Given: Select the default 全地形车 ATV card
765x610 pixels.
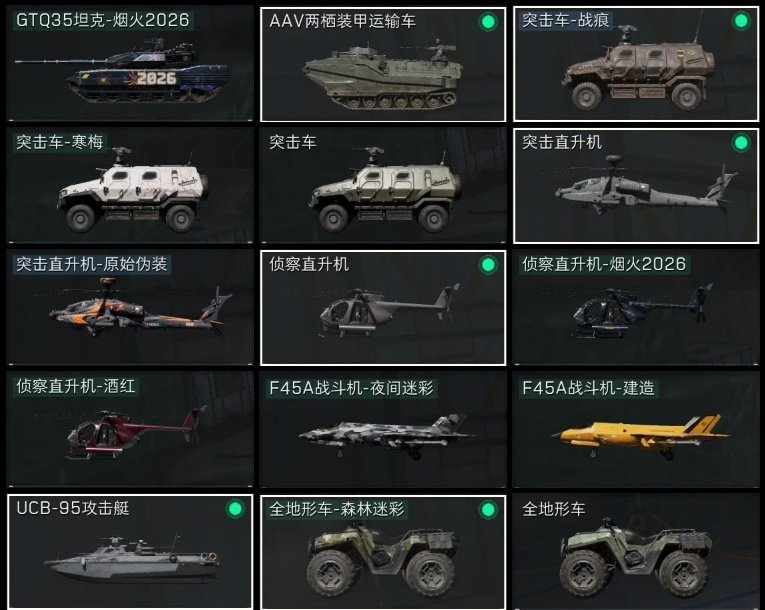Looking at the screenshot, I should (x=636, y=552).
